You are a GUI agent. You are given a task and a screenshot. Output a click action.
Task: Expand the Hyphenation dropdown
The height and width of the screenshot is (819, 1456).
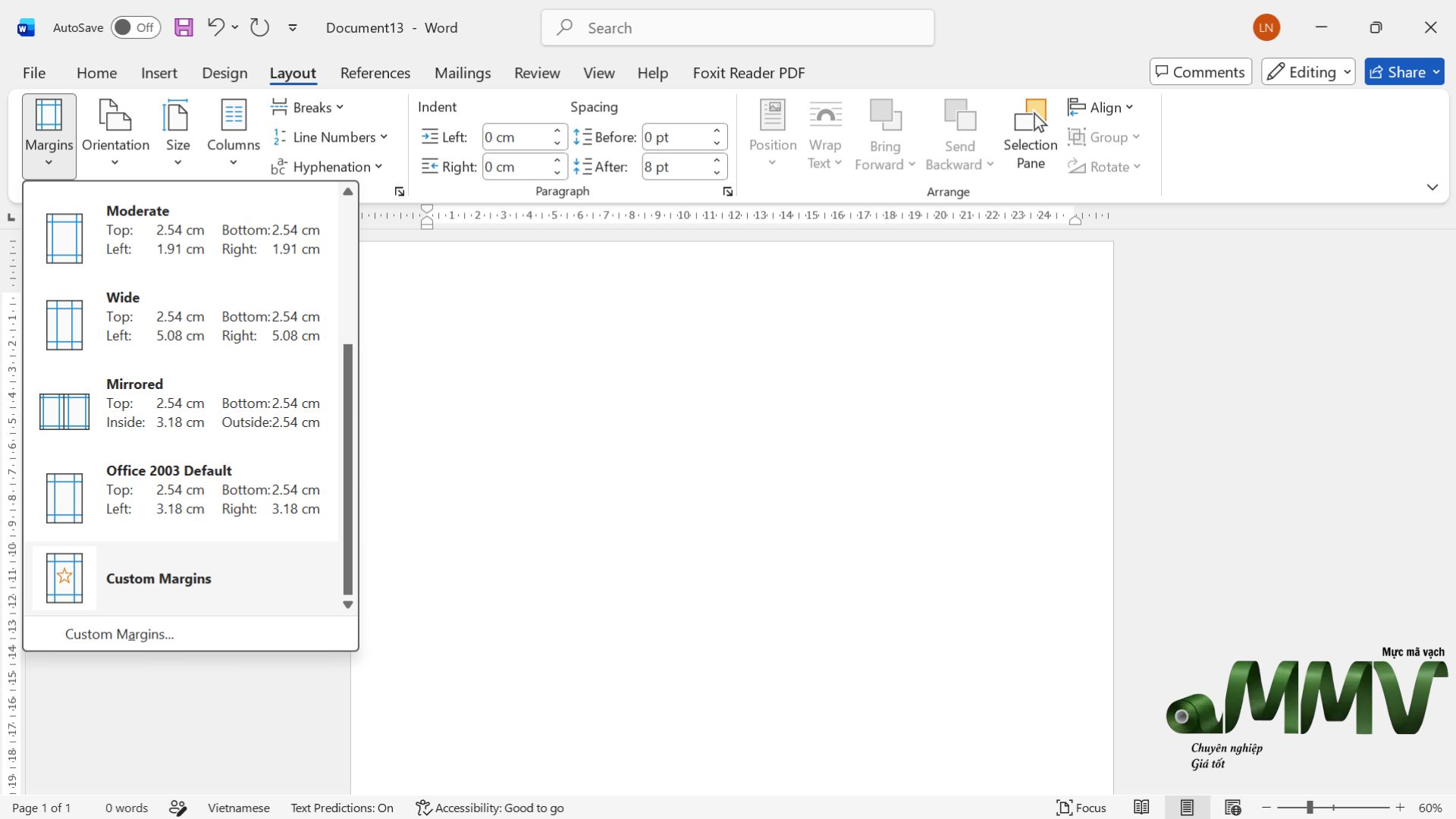coord(327,167)
